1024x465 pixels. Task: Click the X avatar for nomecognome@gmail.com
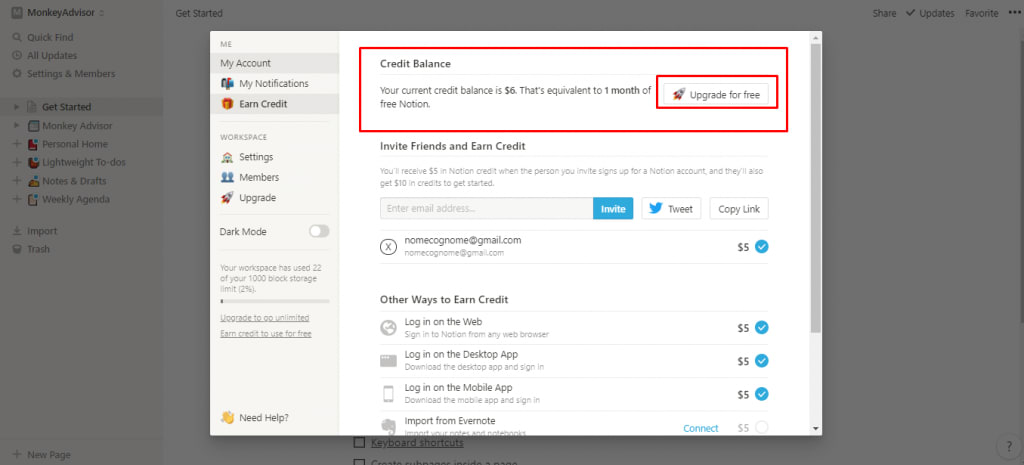pos(389,247)
